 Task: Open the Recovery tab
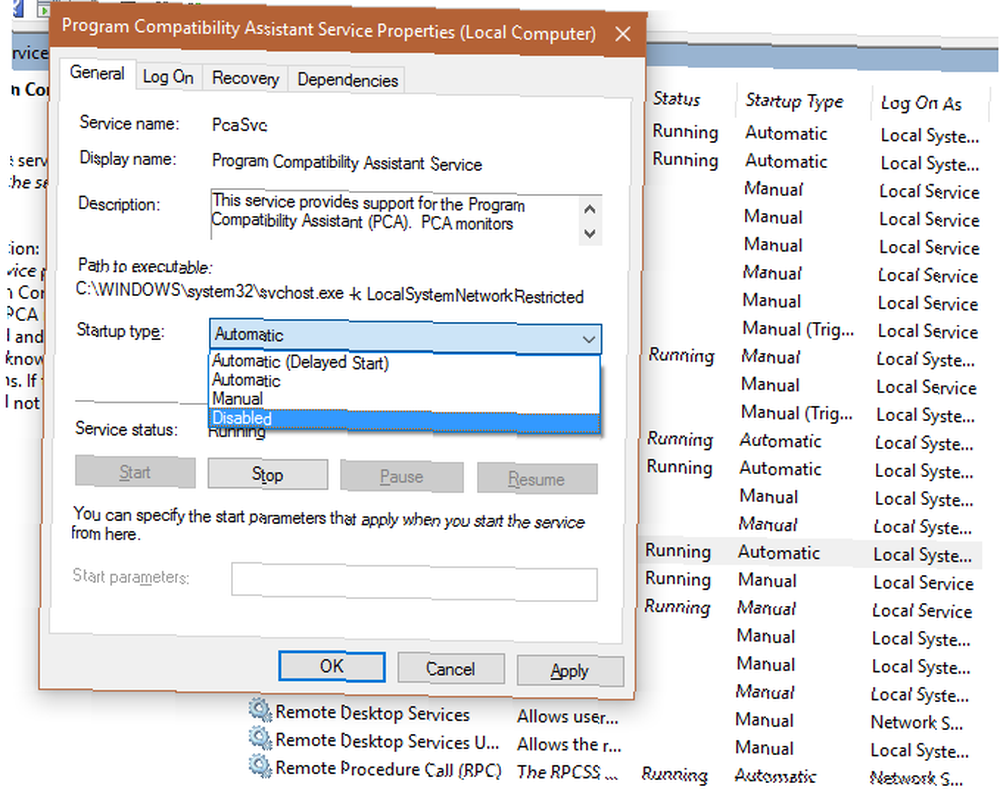pos(246,78)
